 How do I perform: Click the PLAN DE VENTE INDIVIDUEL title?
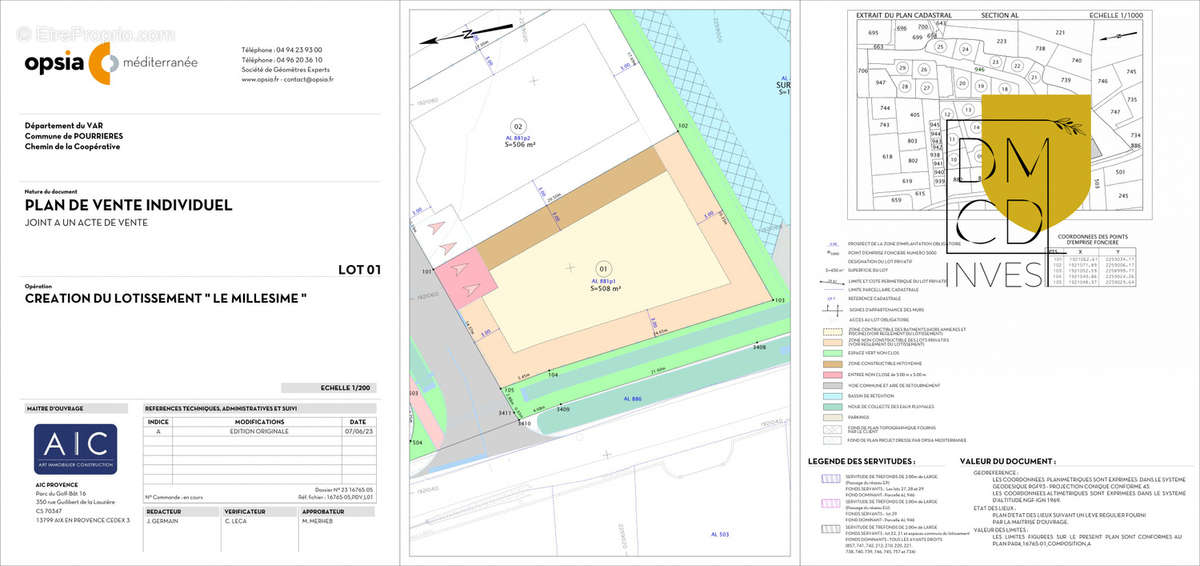[128, 205]
